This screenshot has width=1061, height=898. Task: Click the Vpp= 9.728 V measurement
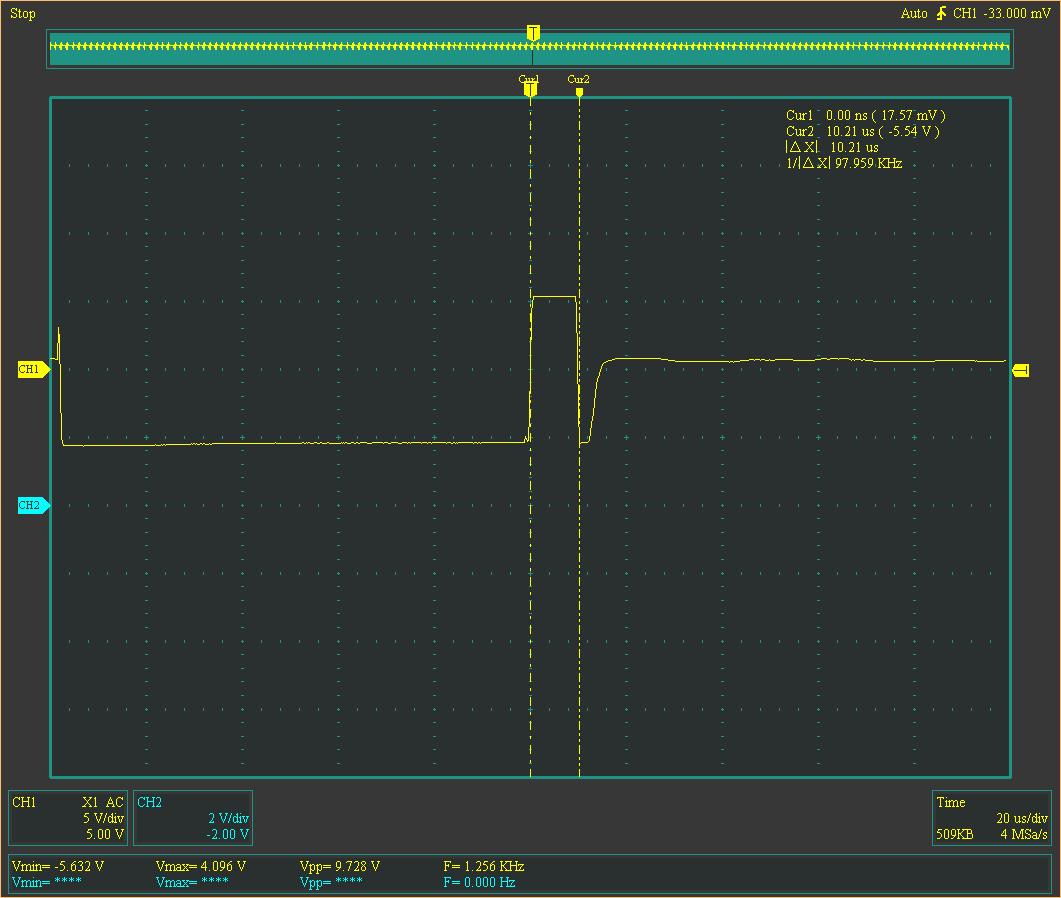[340, 866]
